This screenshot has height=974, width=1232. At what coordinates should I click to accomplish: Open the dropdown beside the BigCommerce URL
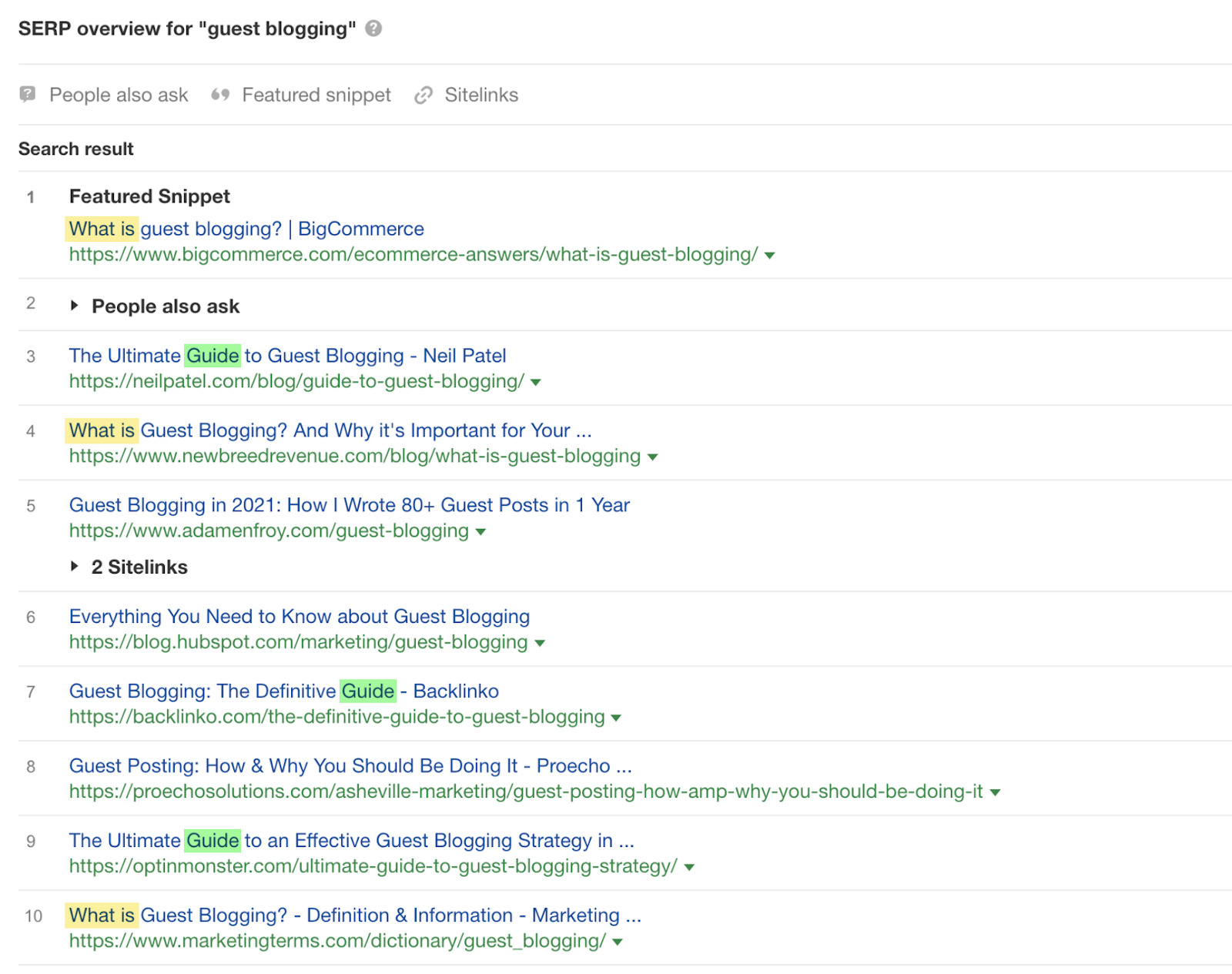pos(772,256)
